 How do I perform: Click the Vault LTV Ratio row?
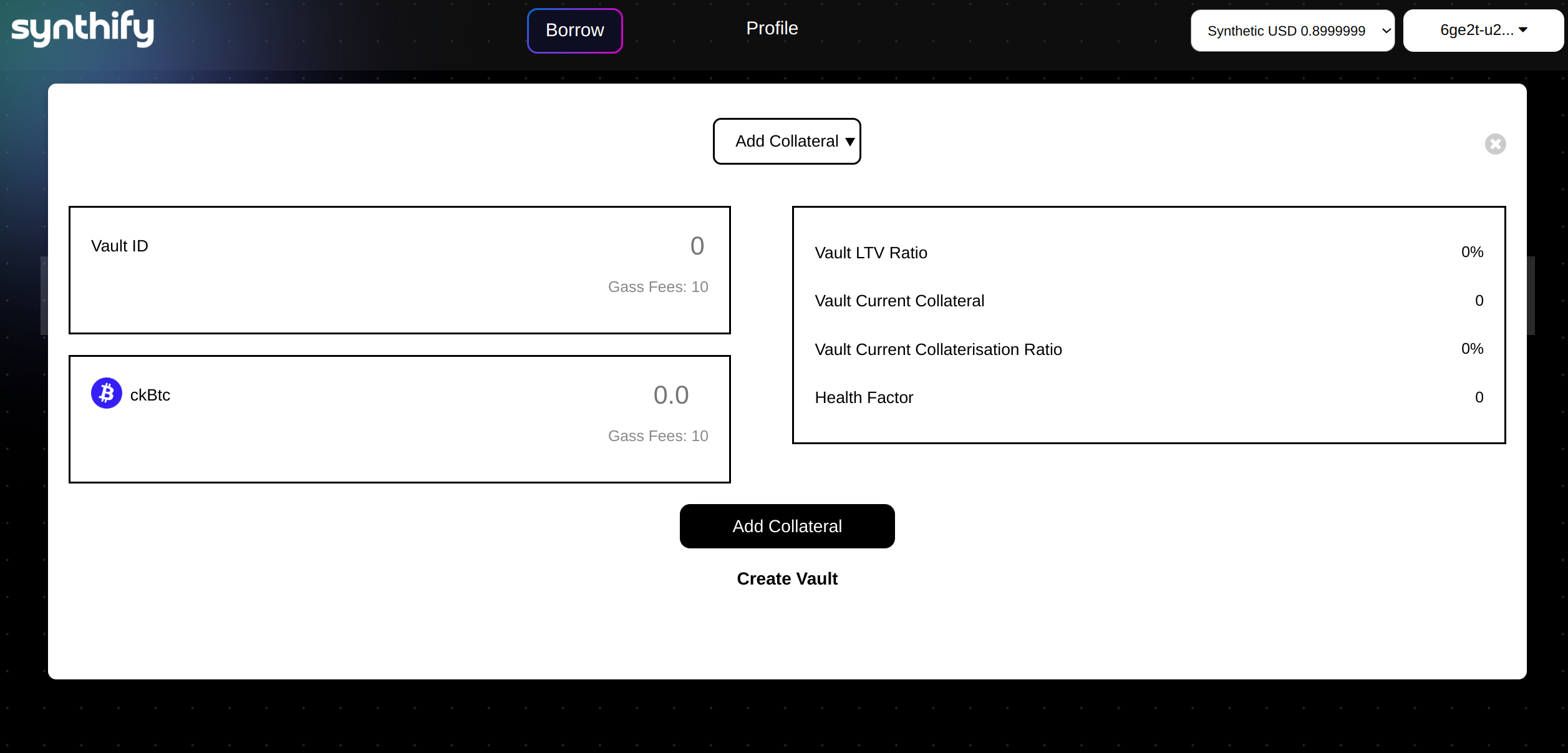[1148, 253]
